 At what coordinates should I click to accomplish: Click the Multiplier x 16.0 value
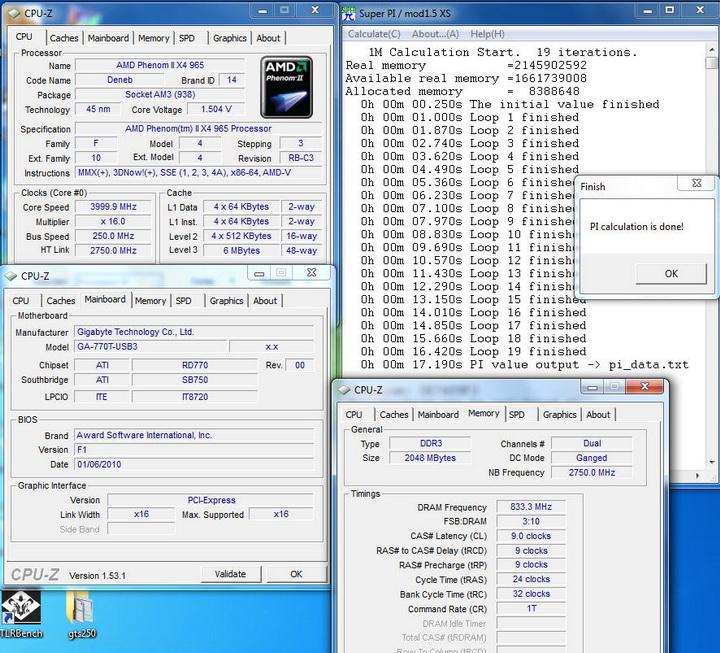(x=113, y=221)
